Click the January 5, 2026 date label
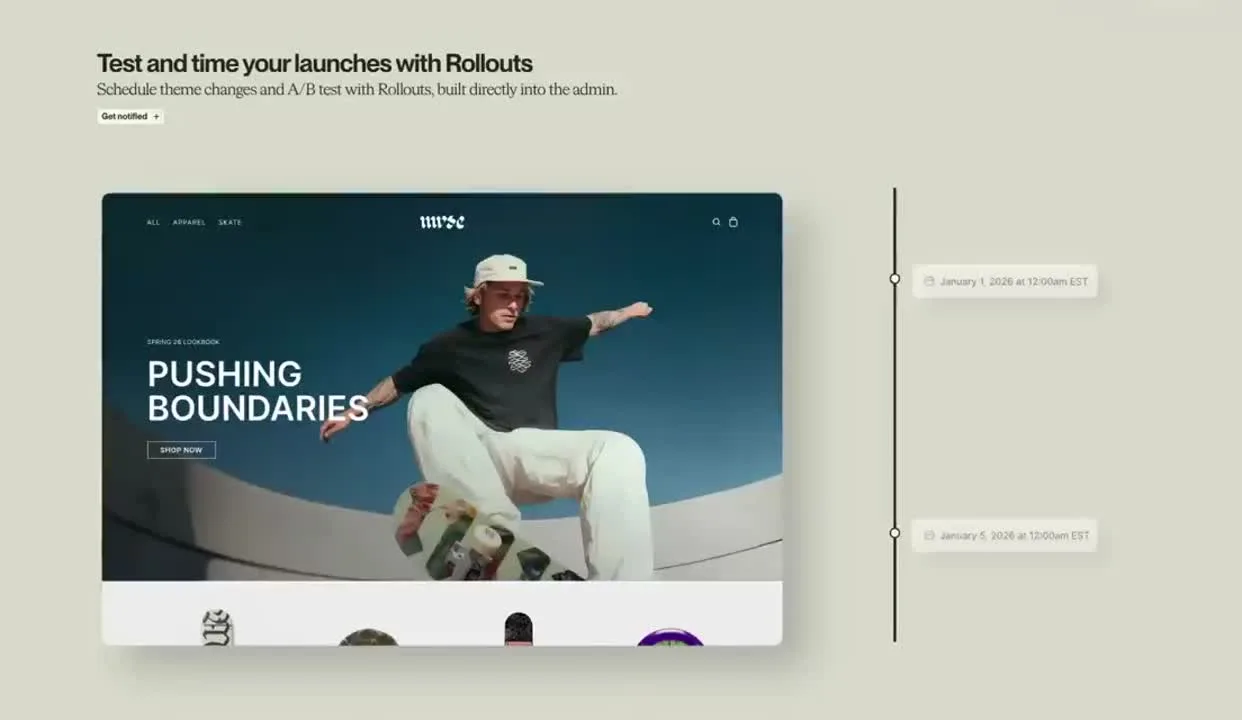The width and height of the screenshot is (1242, 720). click(x=1005, y=536)
